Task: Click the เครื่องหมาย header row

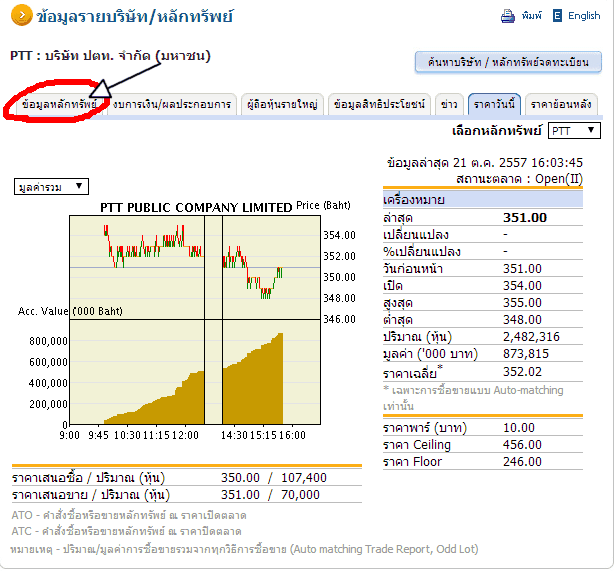Action: point(483,200)
